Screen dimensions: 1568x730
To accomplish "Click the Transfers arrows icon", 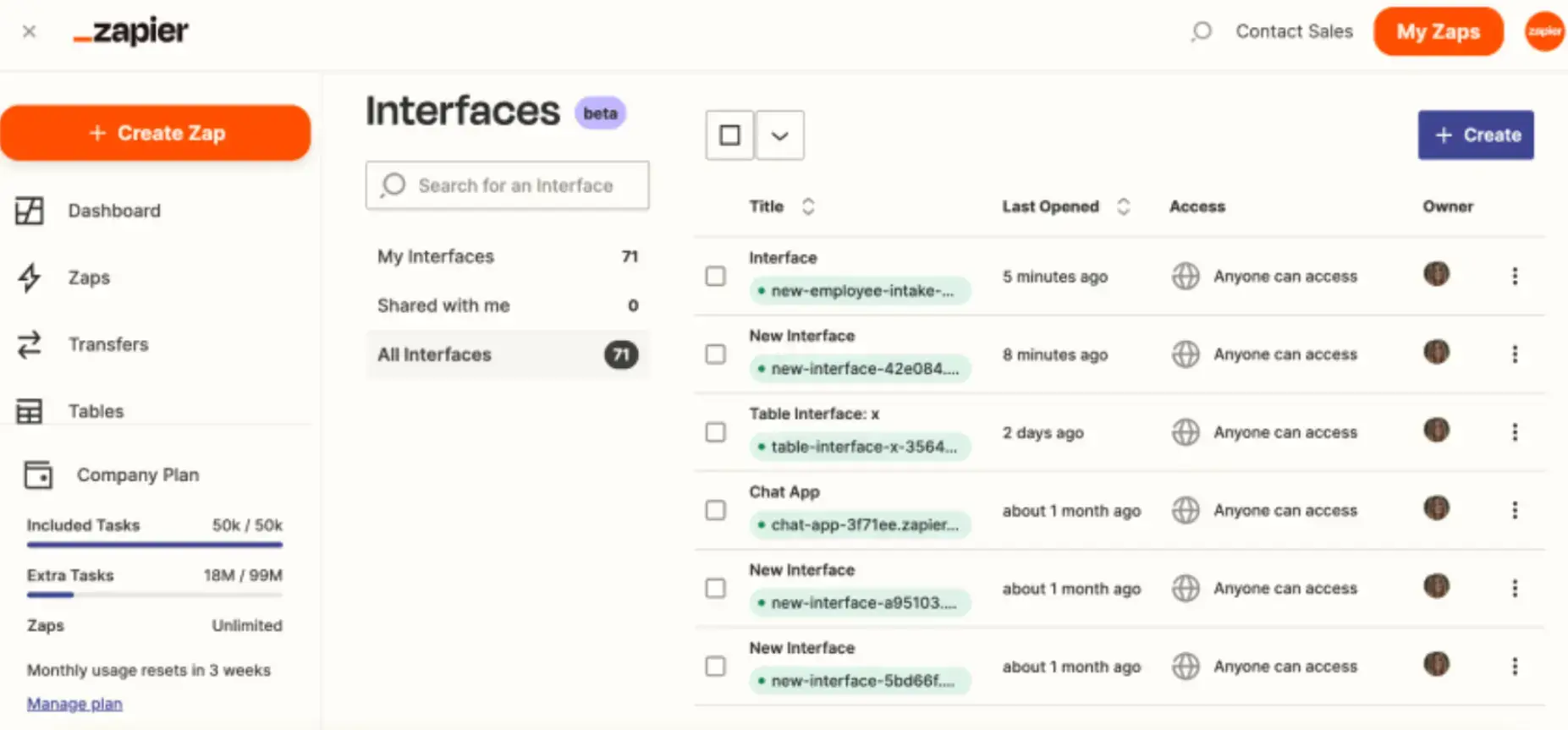I will click(30, 344).
